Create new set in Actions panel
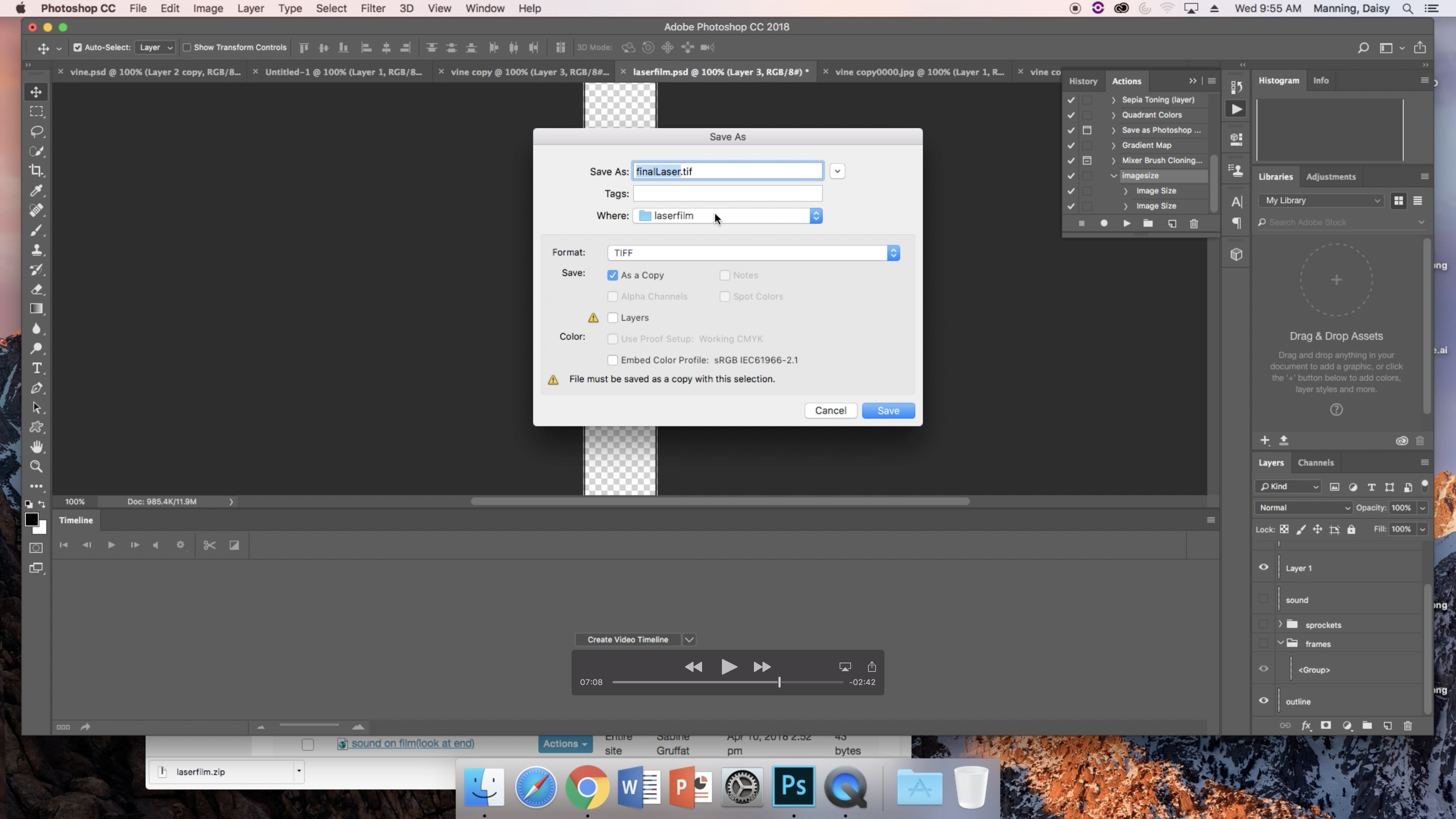The height and width of the screenshot is (819, 1456). tap(1148, 224)
